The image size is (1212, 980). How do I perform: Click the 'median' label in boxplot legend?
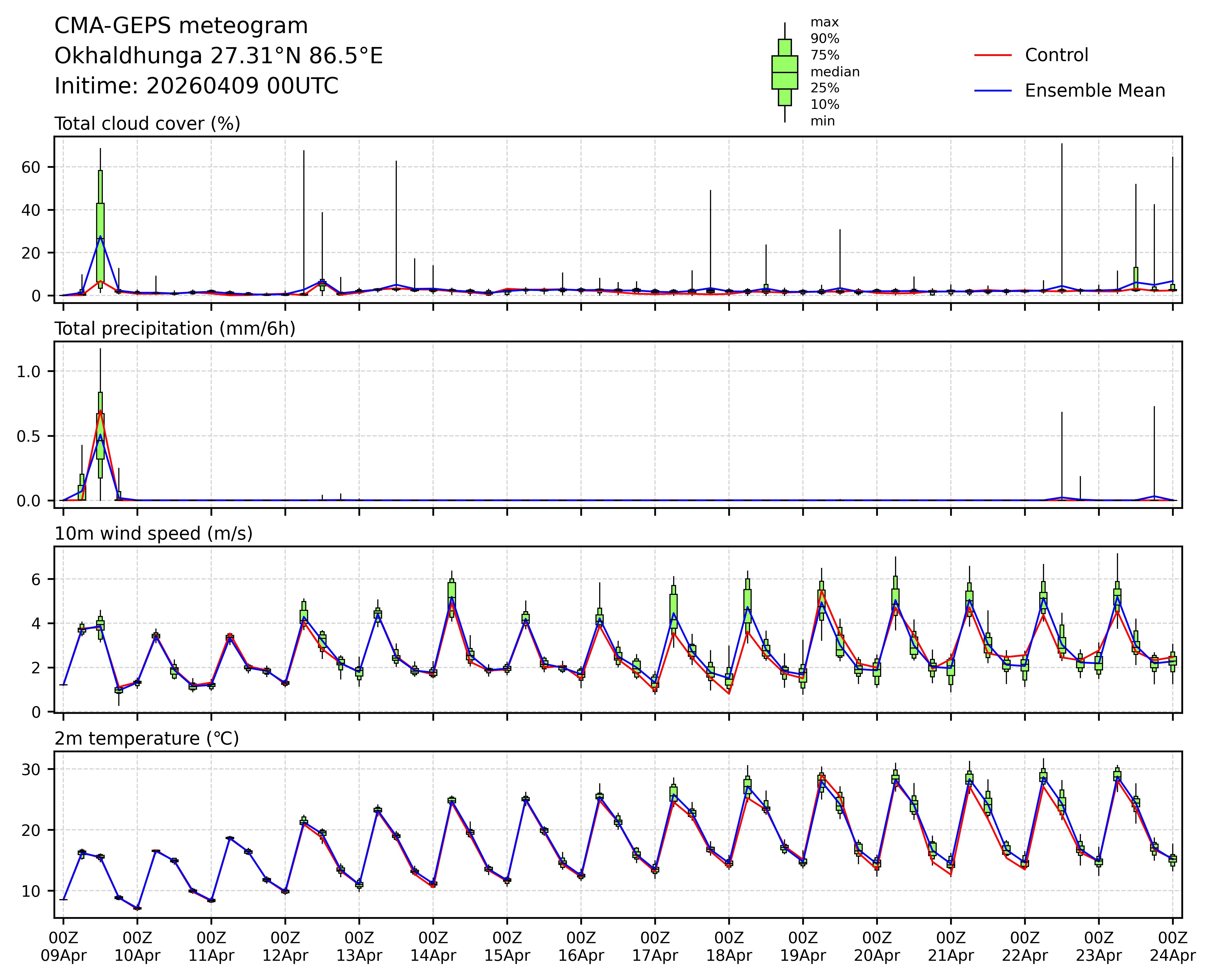835,72
